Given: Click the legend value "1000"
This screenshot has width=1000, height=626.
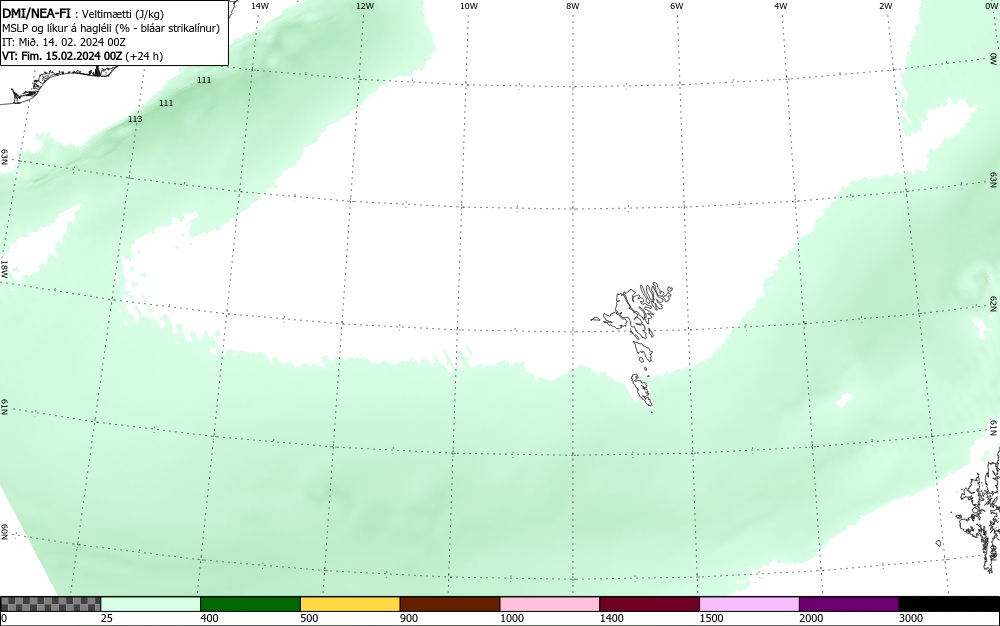Looking at the screenshot, I should (511, 618).
